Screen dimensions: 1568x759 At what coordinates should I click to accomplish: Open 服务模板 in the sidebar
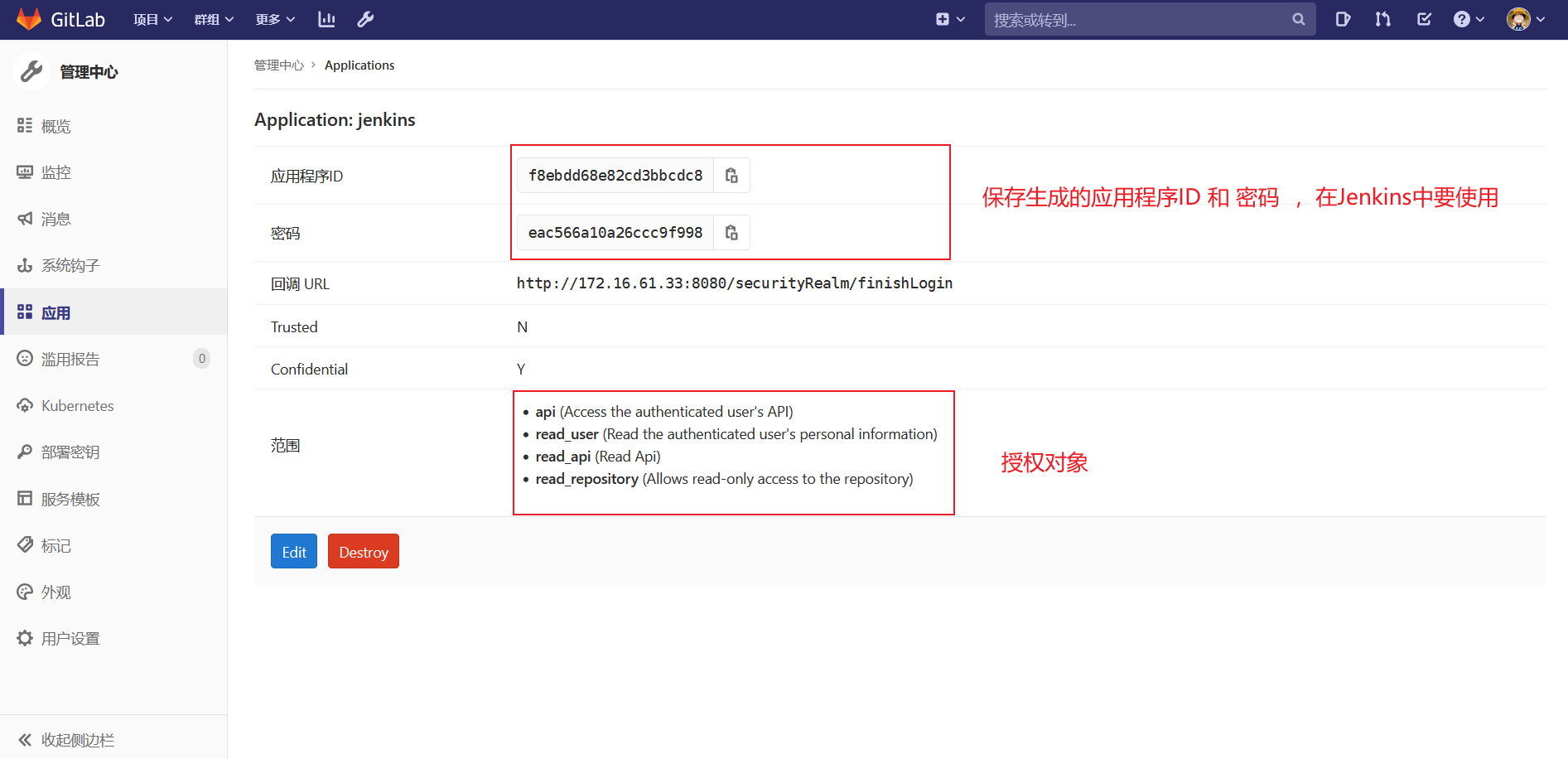tap(113, 499)
